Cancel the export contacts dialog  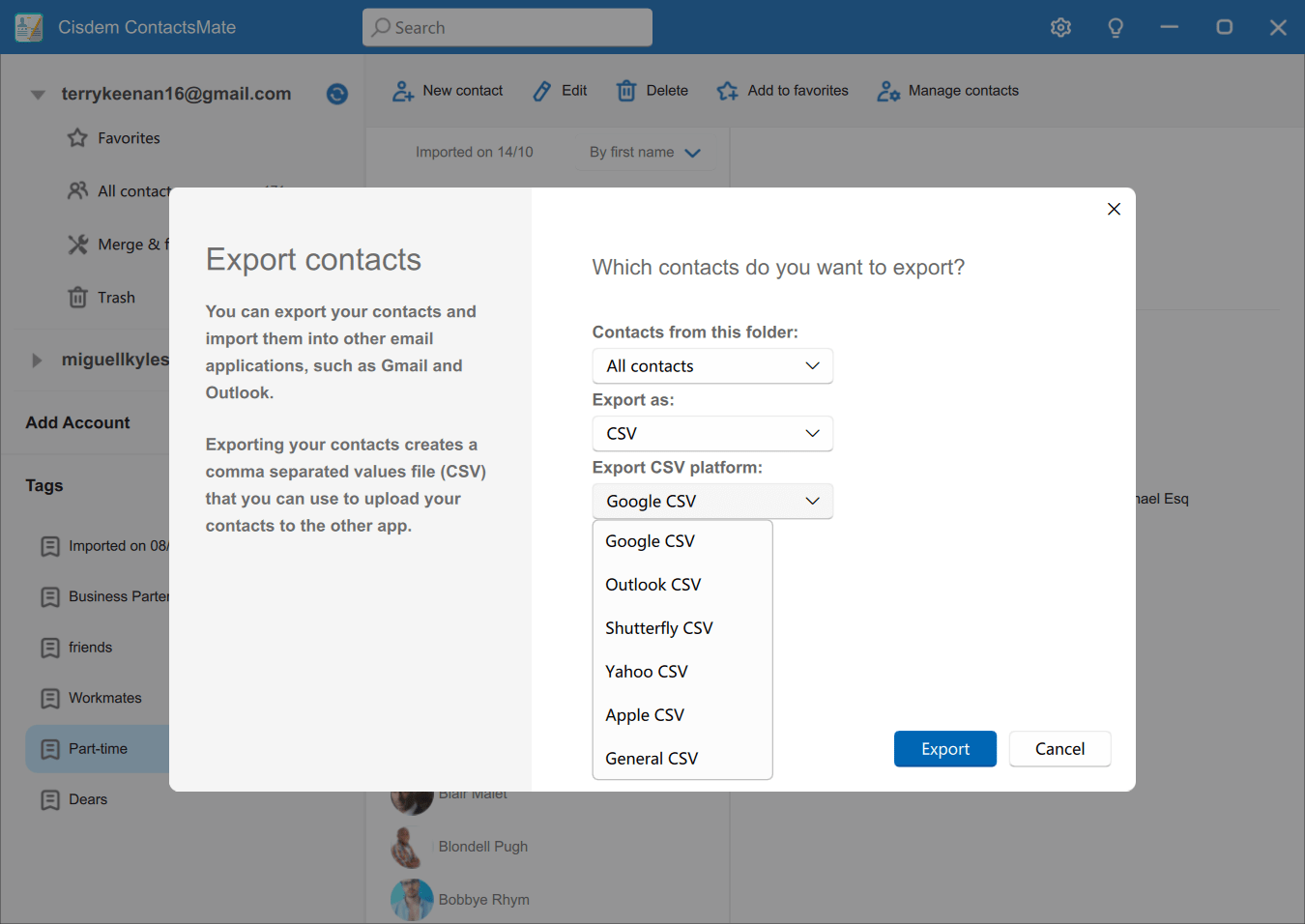point(1059,749)
